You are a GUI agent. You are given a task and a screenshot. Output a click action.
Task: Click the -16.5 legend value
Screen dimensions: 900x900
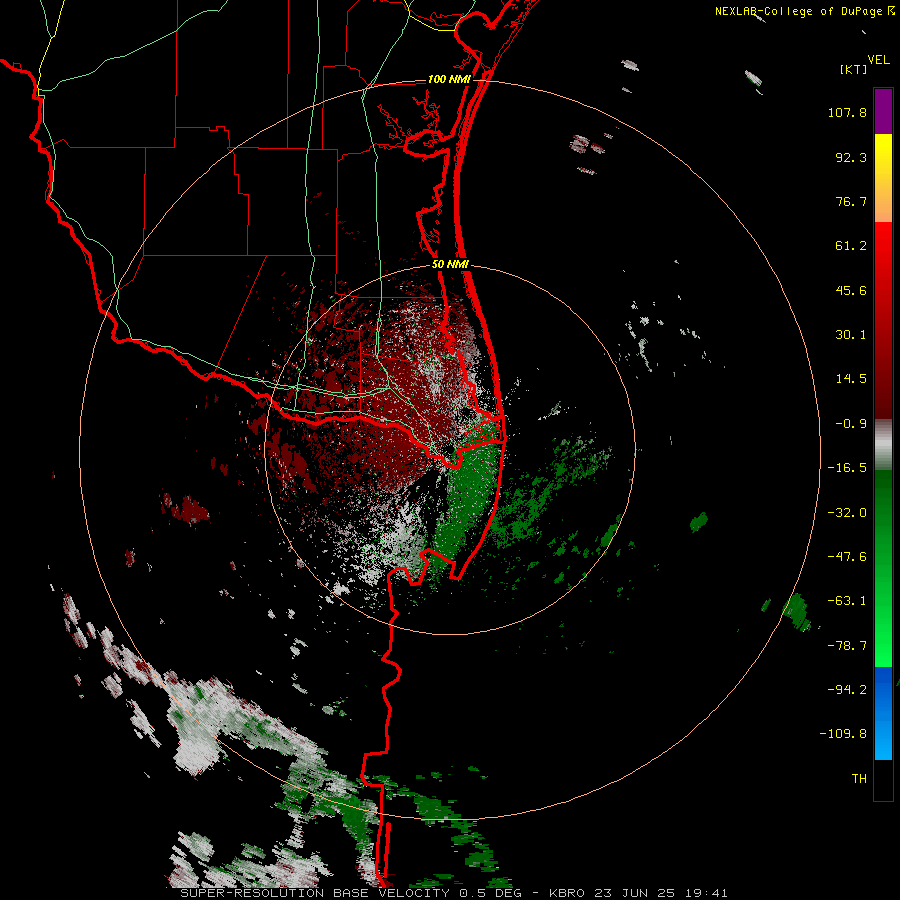coord(847,468)
